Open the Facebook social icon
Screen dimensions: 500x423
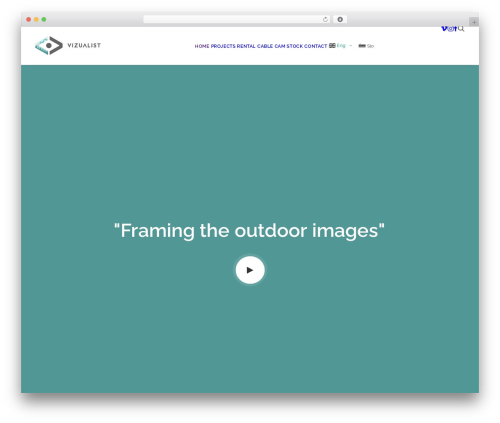pos(455,29)
